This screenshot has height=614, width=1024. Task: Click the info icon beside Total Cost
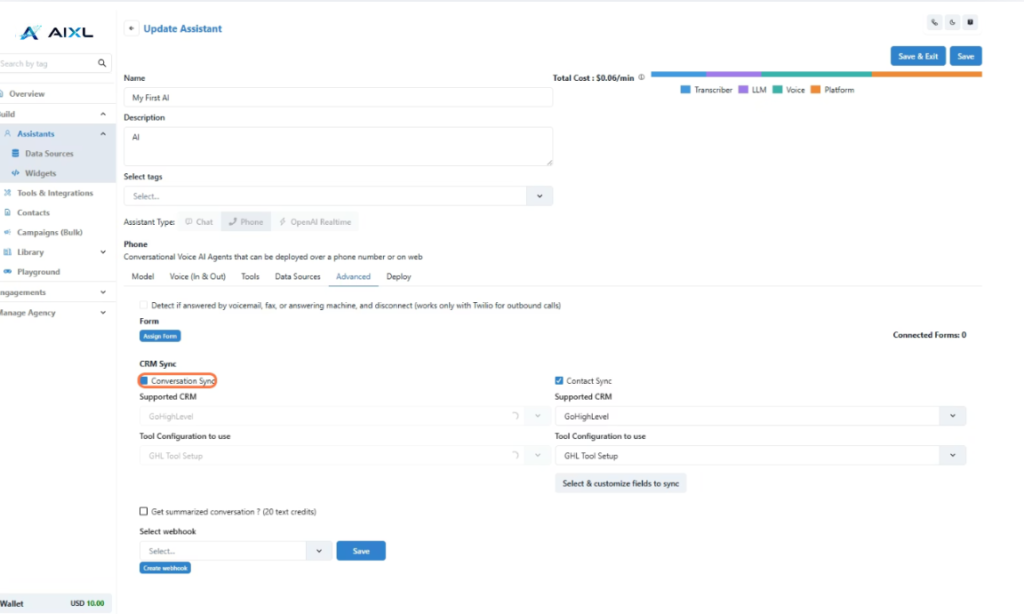(641, 77)
